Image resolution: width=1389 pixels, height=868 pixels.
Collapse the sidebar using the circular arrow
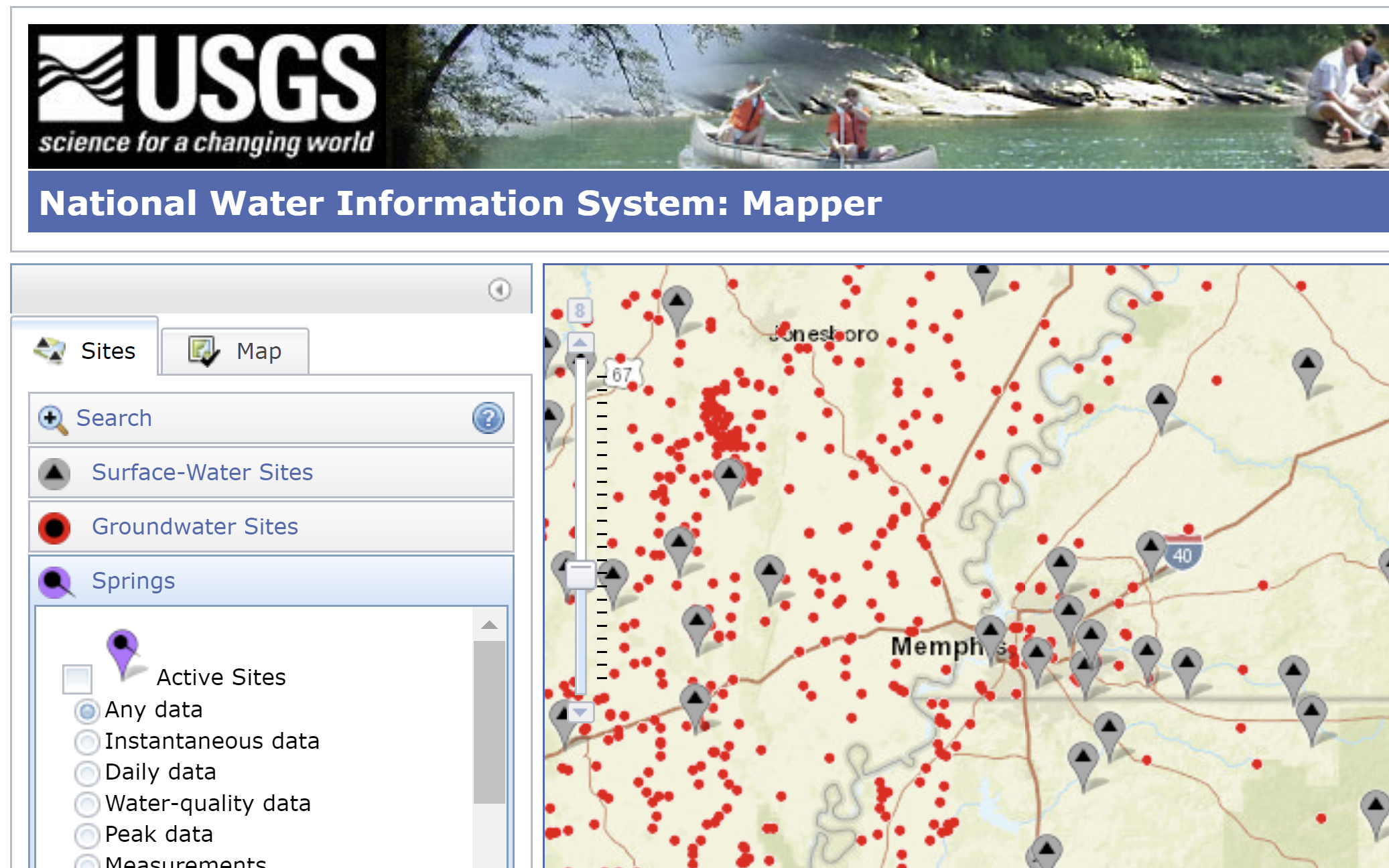(498, 290)
